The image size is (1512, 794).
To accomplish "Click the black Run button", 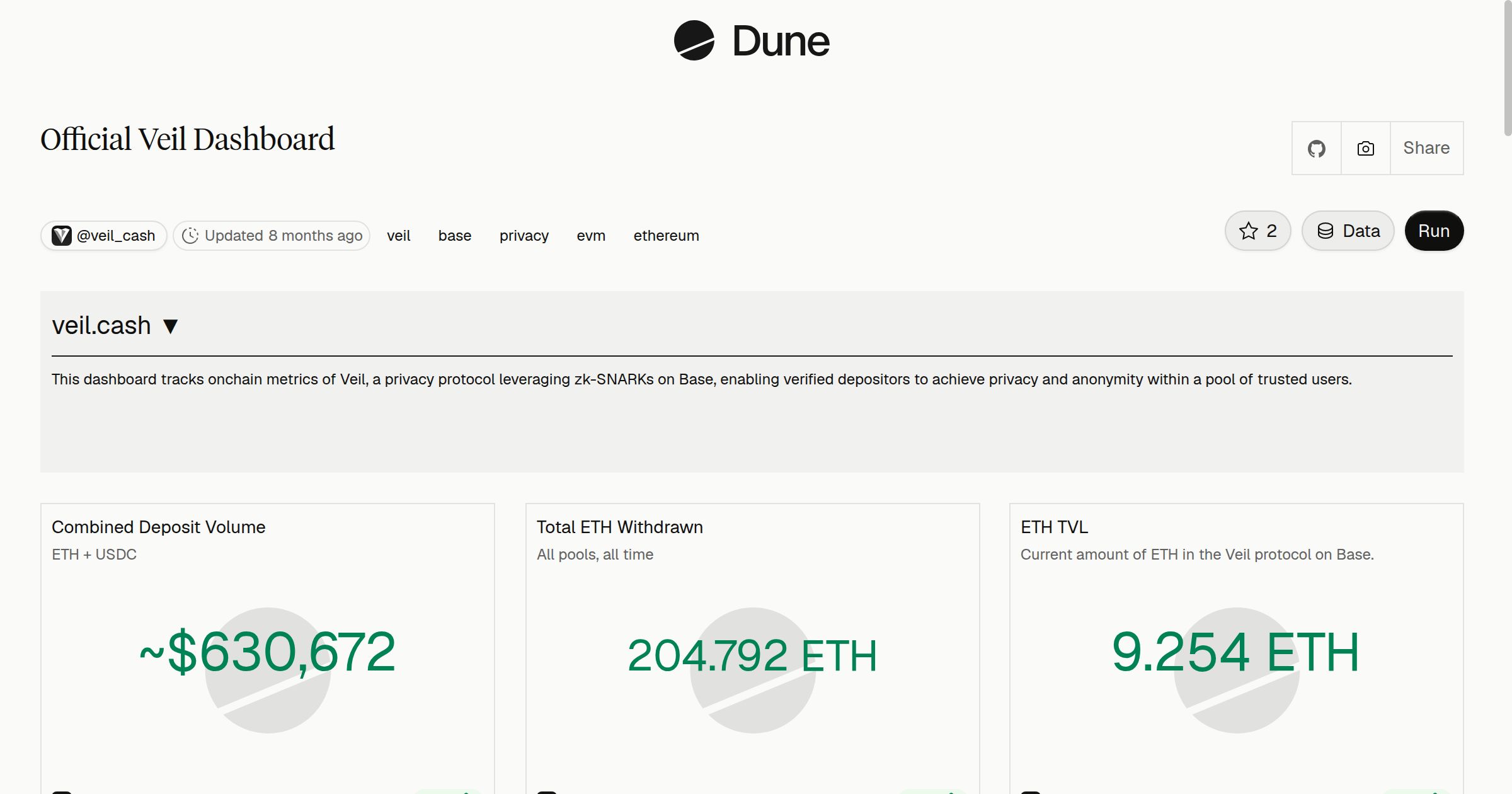I will 1434,231.
